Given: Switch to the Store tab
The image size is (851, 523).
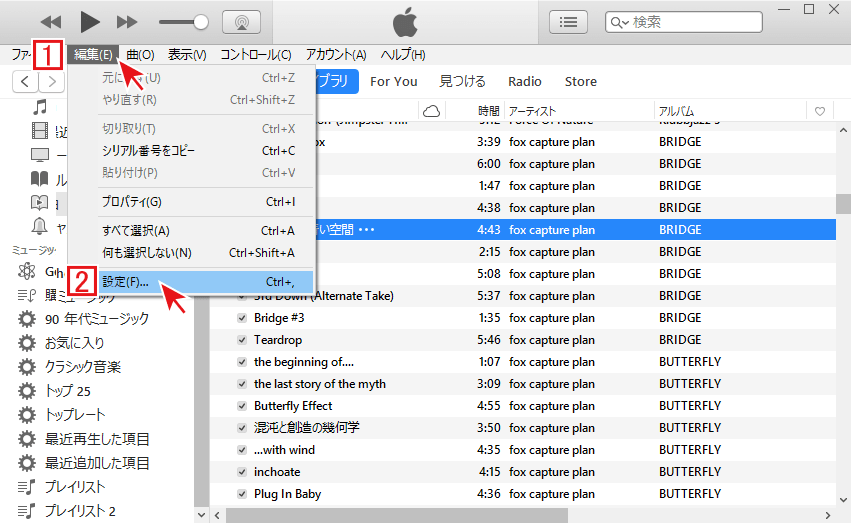Looking at the screenshot, I should tap(580, 81).
